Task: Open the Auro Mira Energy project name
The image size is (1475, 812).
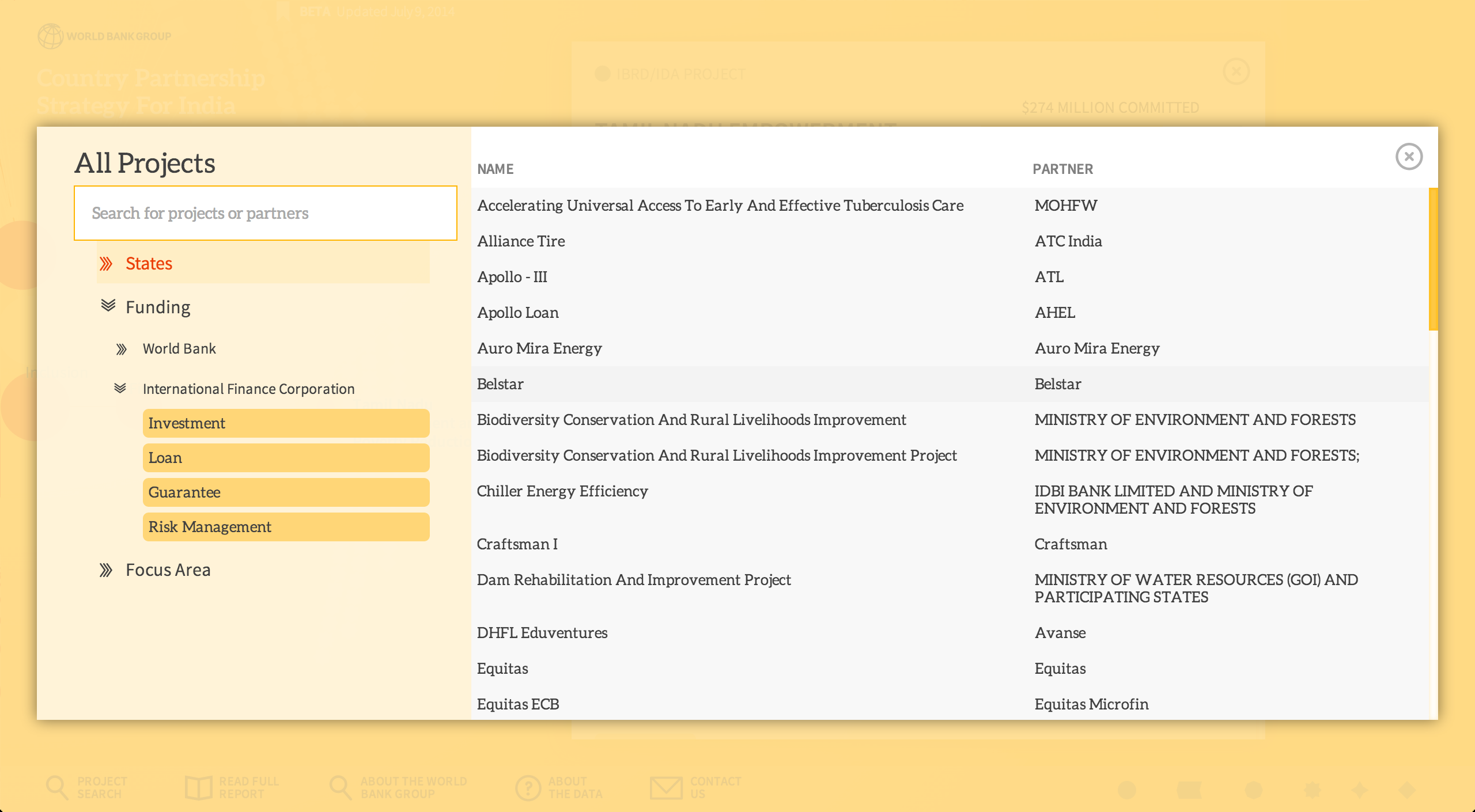Action: click(x=539, y=348)
